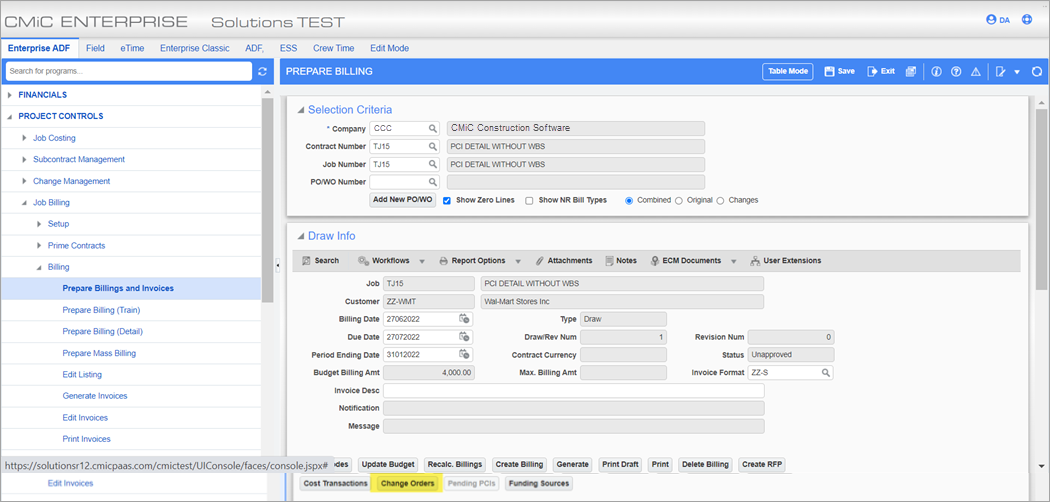Switch to the Enterprise ADF tab
Viewport: 1050px width, 502px height.
39,48
